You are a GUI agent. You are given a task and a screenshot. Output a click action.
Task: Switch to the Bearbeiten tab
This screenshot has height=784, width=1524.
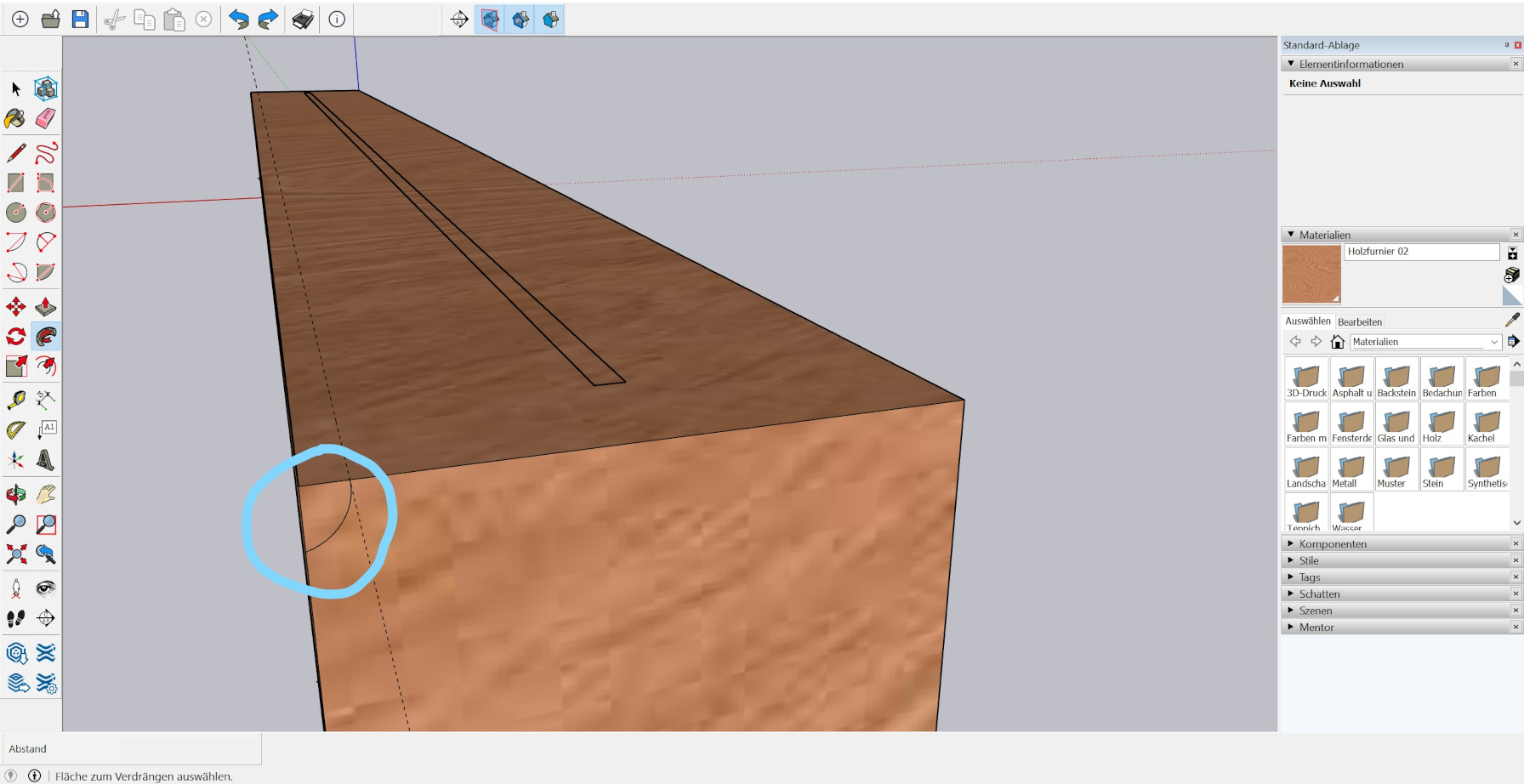pyautogui.click(x=1359, y=322)
